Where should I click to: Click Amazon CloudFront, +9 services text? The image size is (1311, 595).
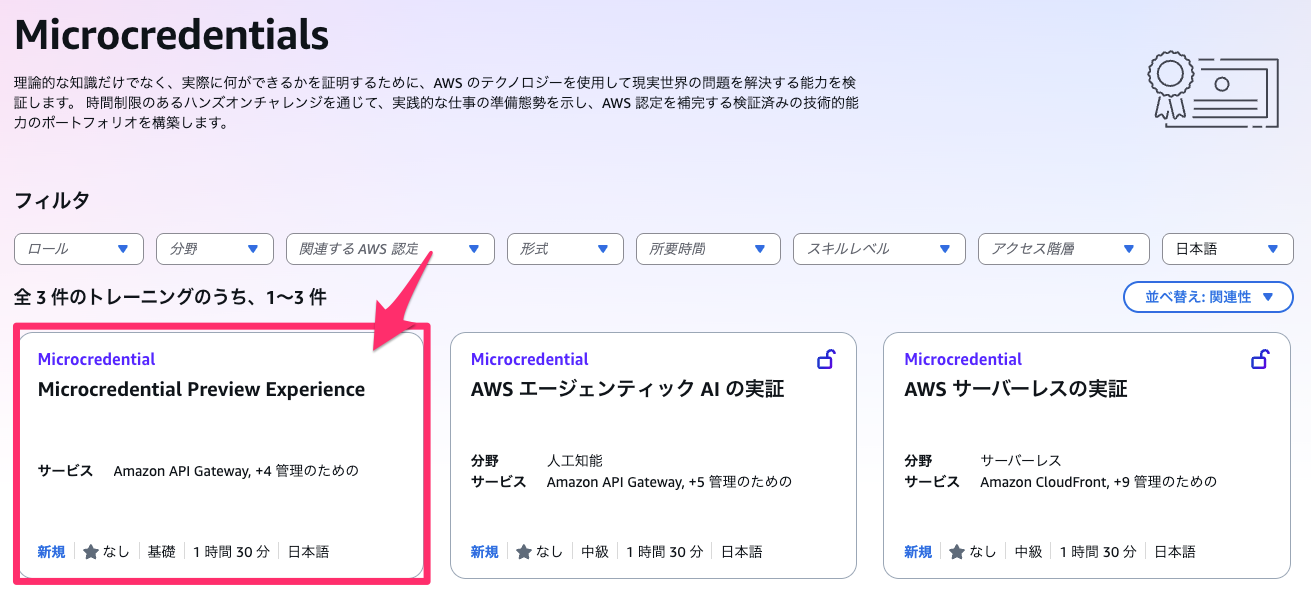pyautogui.click(x=1098, y=482)
